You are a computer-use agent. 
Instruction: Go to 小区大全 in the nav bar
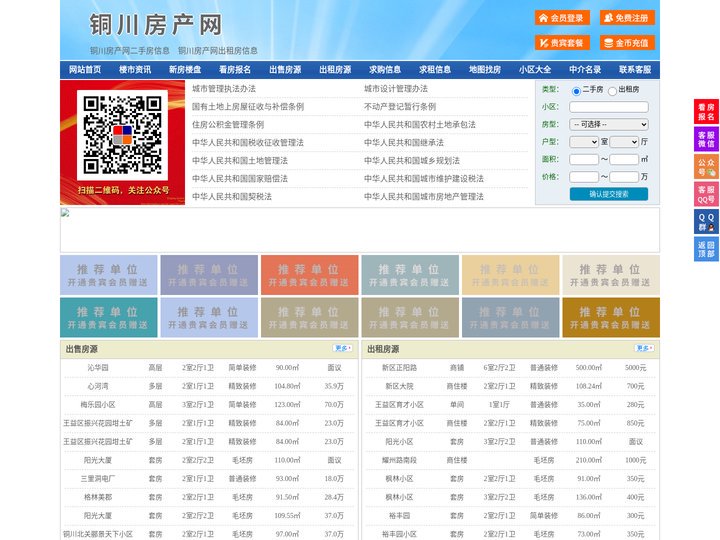click(535, 70)
